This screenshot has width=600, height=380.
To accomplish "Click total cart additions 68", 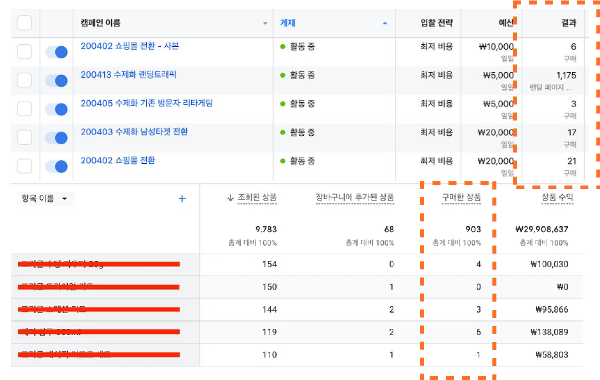I will coord(389,229).
